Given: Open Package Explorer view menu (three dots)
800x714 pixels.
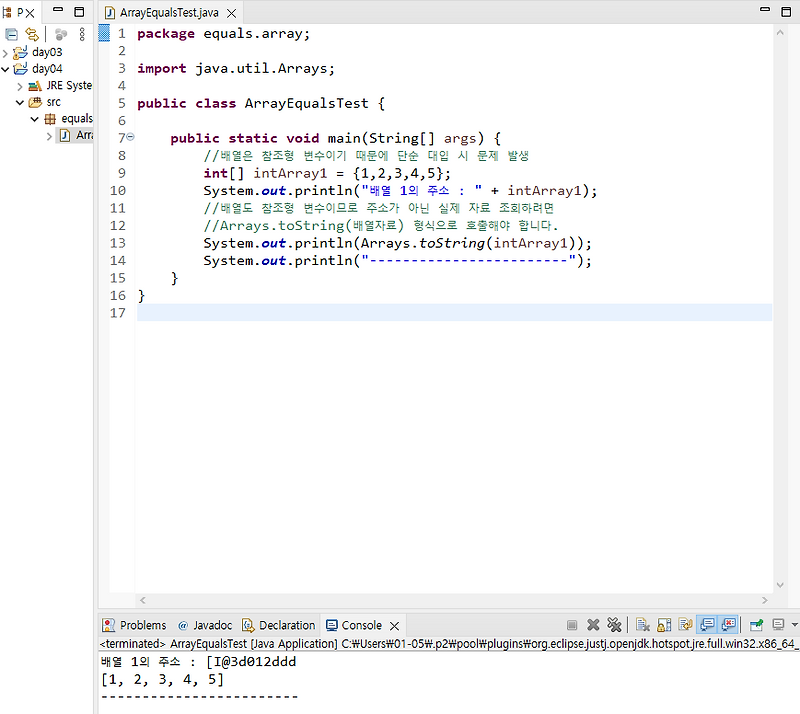Looking at the screenshot, I should (x=82, y=33).
